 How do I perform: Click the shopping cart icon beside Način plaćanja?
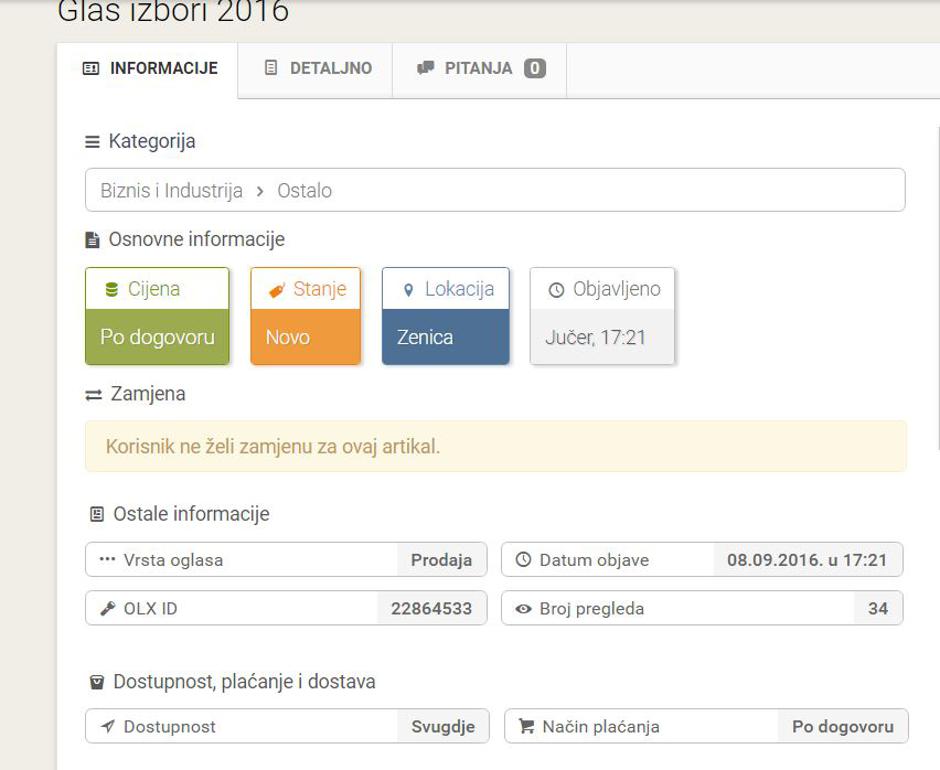(x=527, y=727)
